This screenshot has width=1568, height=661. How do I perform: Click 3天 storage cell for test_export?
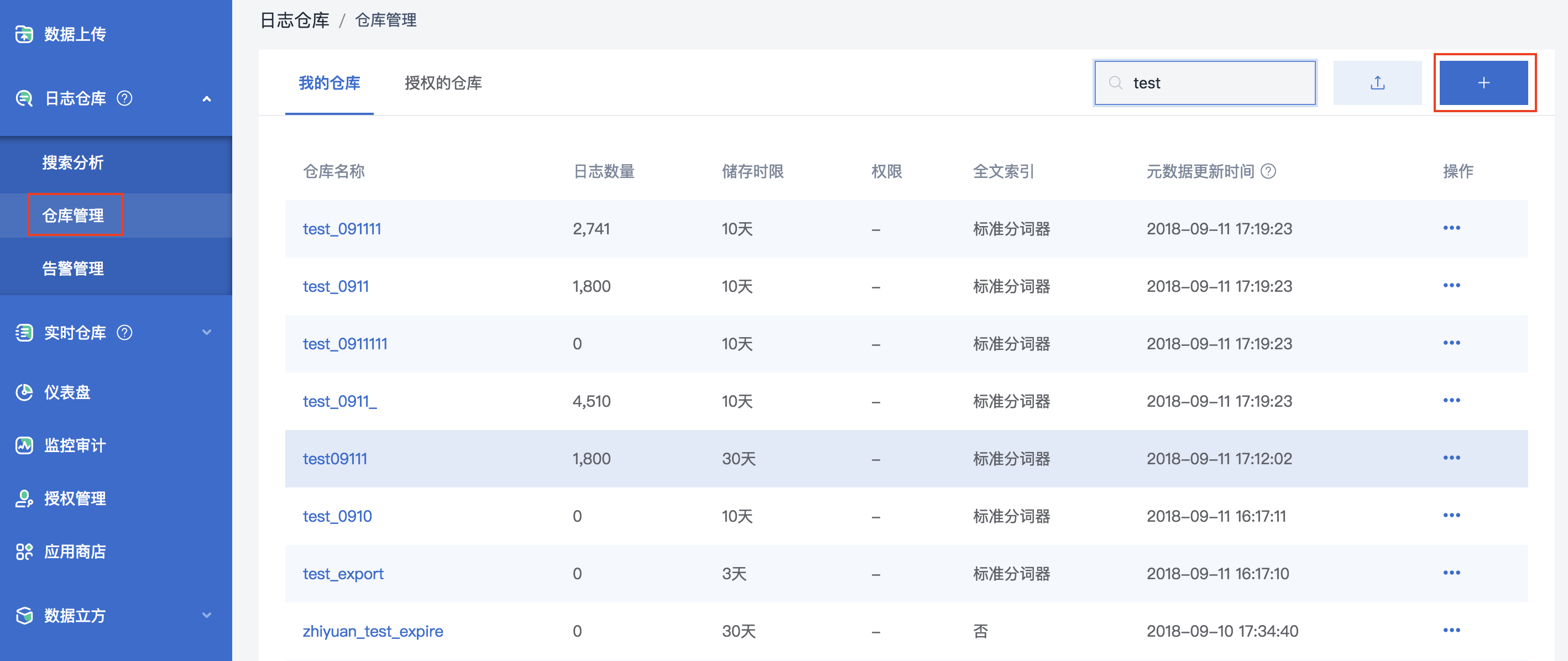point(734,573)
